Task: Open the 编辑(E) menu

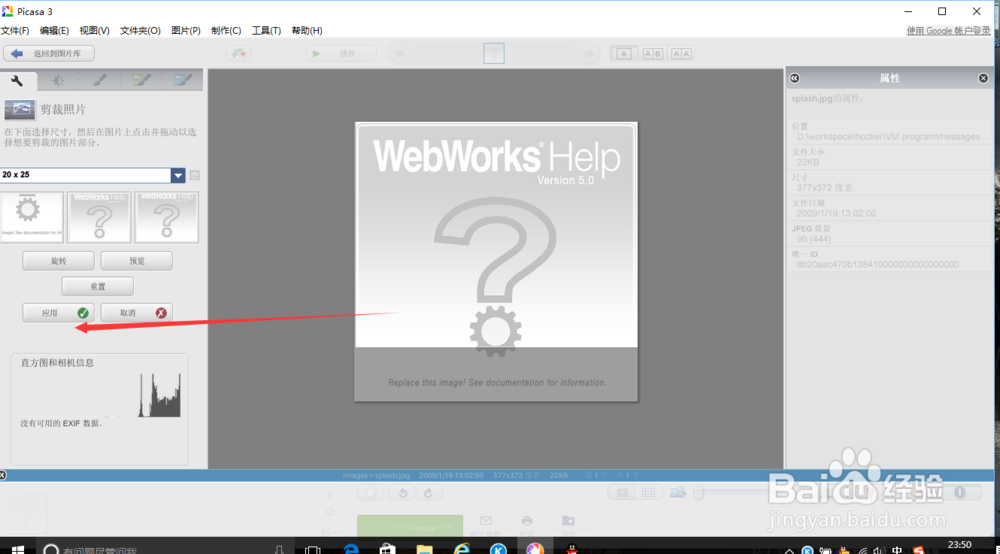Action: click(x=54, y=31)
